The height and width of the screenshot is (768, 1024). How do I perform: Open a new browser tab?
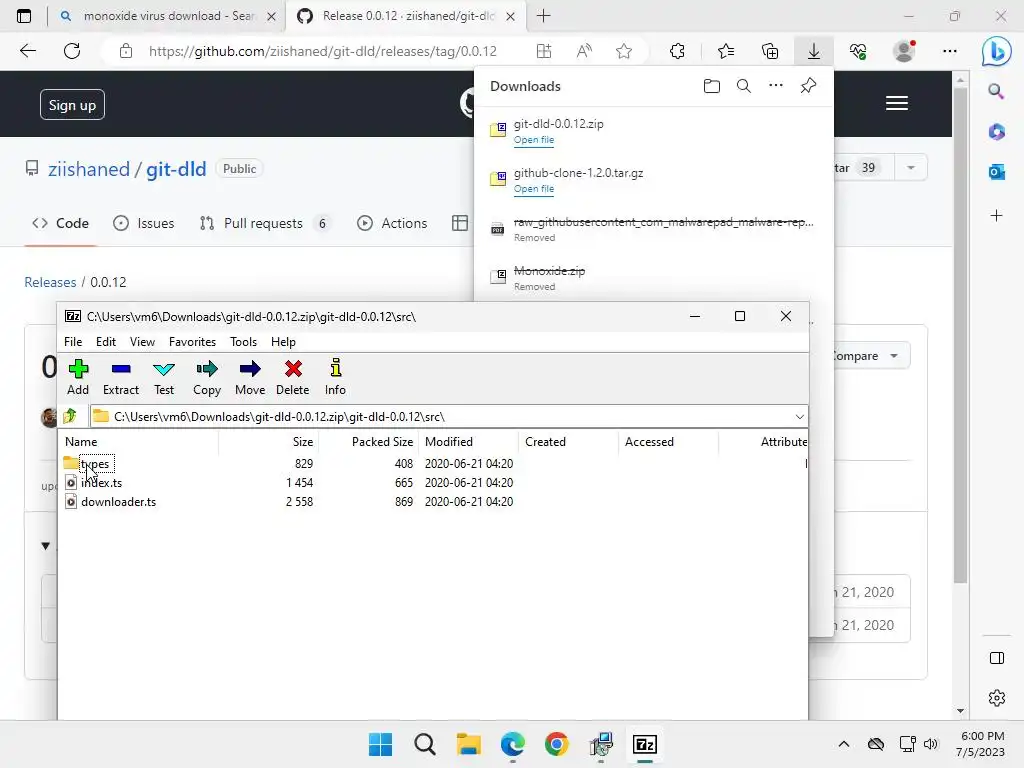543,16
